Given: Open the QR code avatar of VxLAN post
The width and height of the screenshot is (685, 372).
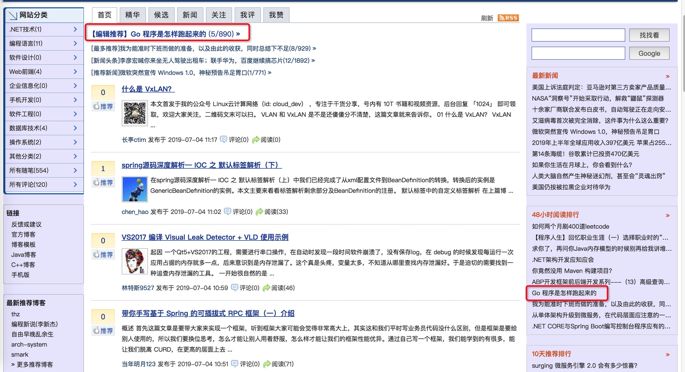Looking at the screenshot, I should [x=135, y=113].
